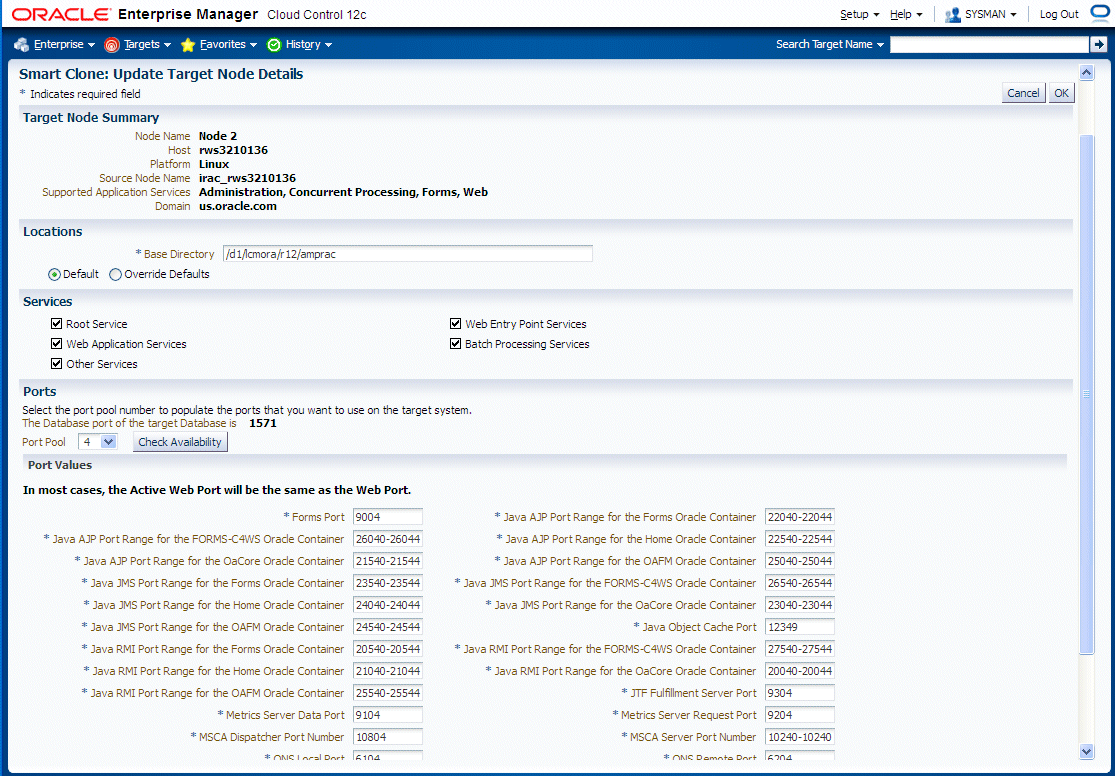Toggle the Web Entry Point Services checkbox
This screenshot has height=776, width=1115.
coord(455,324)
